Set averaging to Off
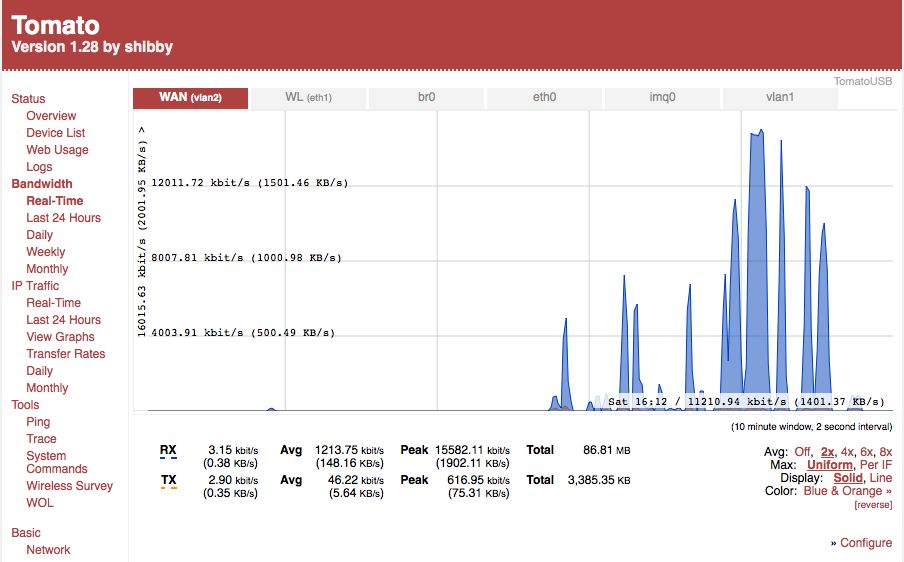The width and height of the screenshot is (904, 562). tap(802, 452)
